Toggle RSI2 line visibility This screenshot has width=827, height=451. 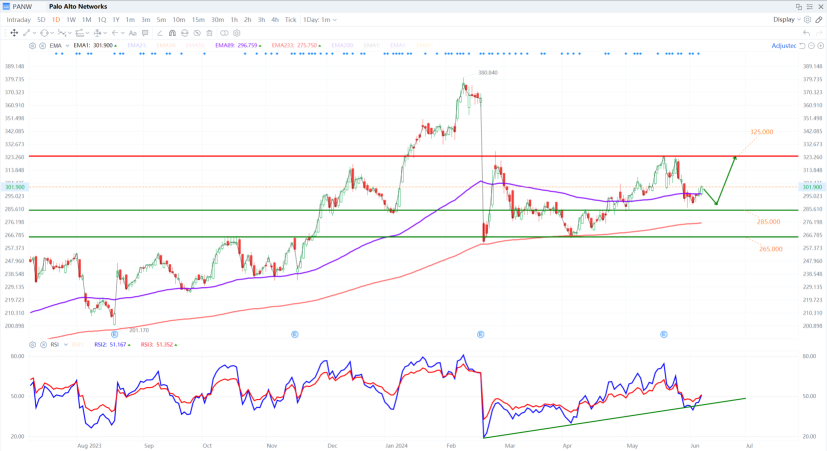pos(113,344)
